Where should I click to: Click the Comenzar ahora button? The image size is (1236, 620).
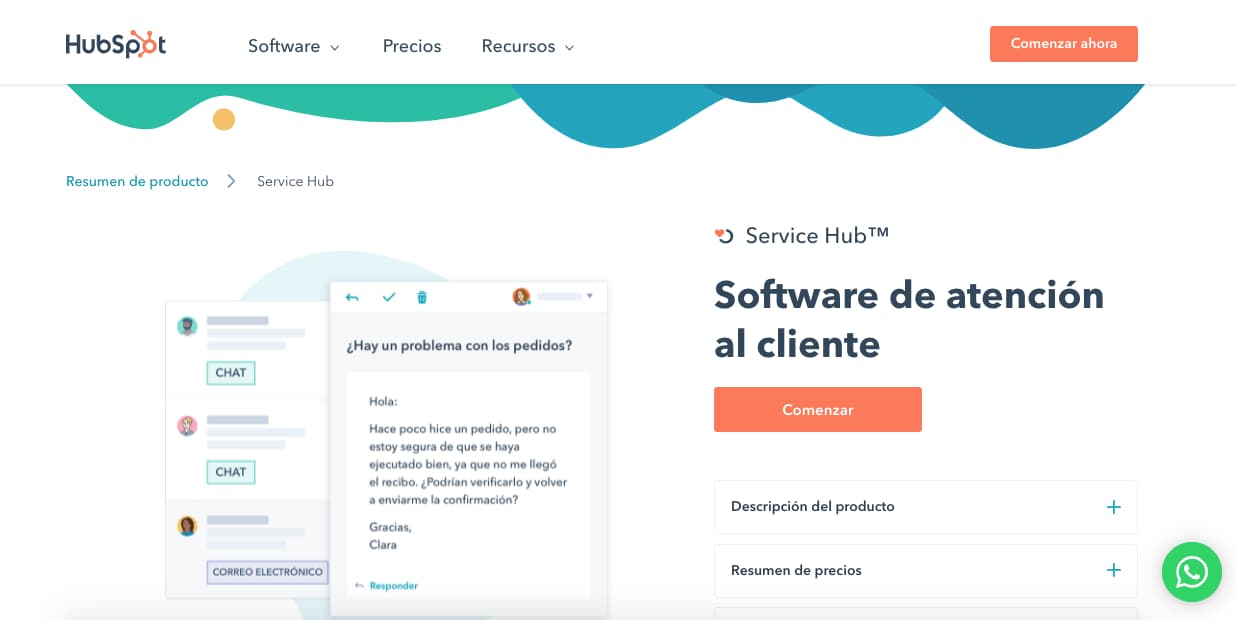coord(1063,44)
